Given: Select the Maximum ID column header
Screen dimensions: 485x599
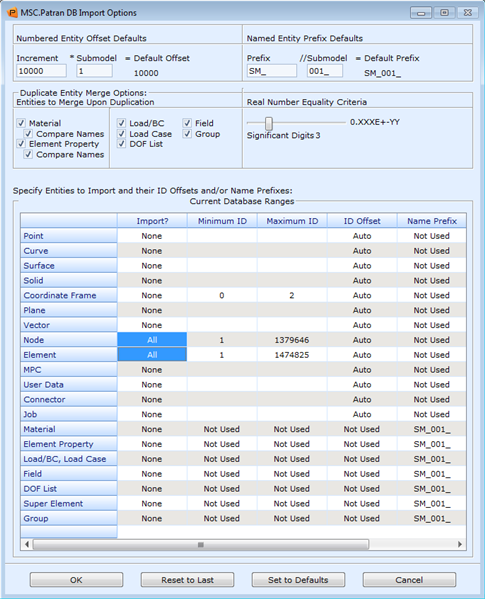Looking at the screenshot, I should point(292,221).
